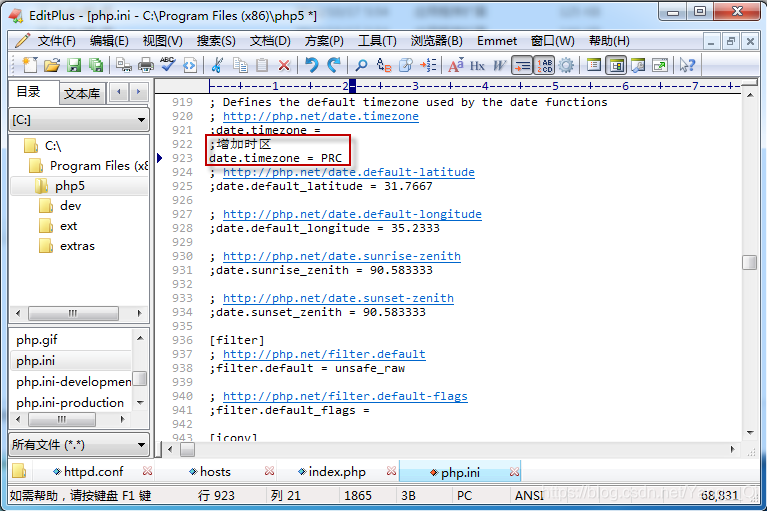The image size is (767, 511).
Task: Toggle word wrap with W icon
Action: click(x=499, y=65)
